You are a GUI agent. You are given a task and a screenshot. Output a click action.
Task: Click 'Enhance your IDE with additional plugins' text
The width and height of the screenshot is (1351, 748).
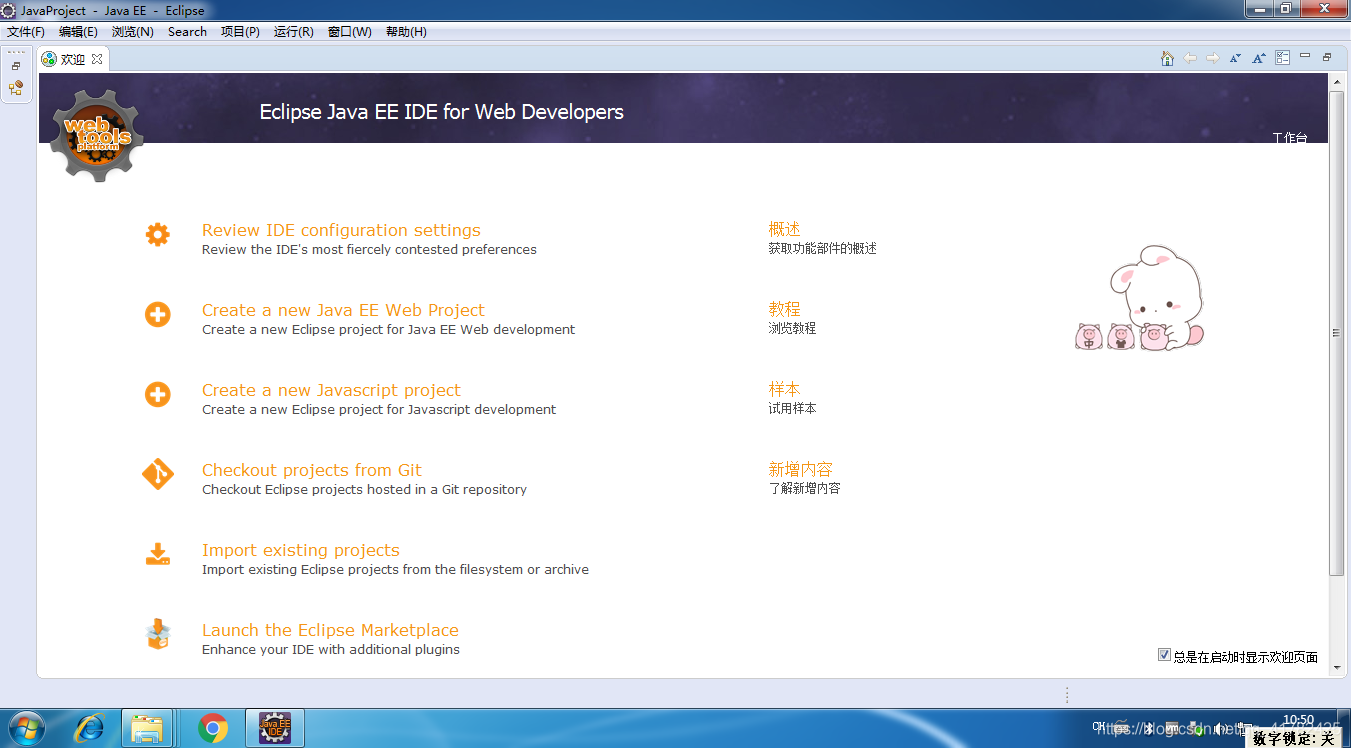click(x=331, y=650)
